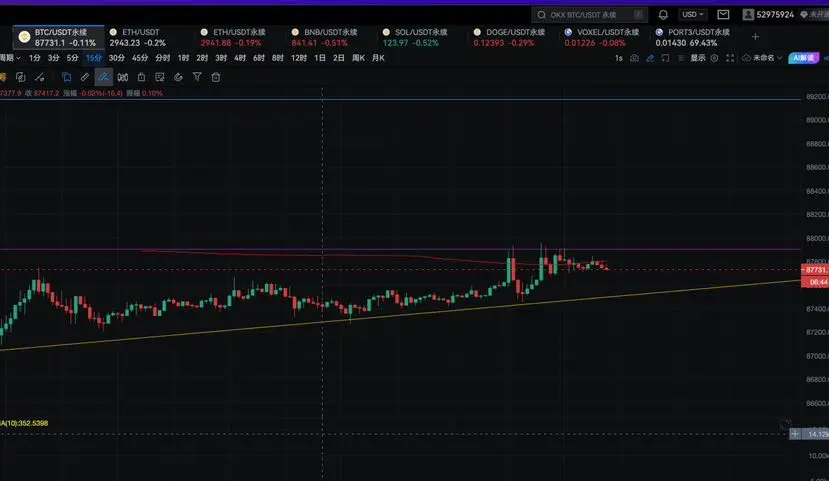The image size is (829, 481).
Task: Select the blue rectangle drawing tool
Action: 67,77
